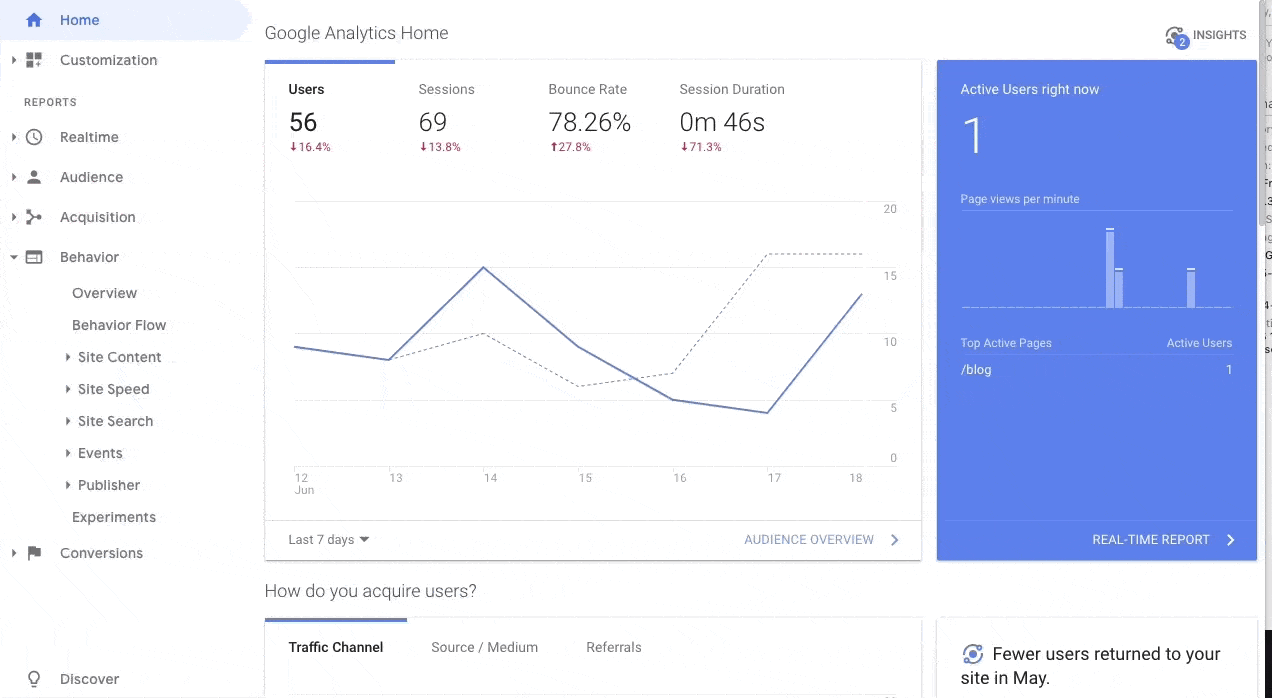Expand the Publisher submenu
This screenshot has height=698, width=1272.
tap(67, 485)
